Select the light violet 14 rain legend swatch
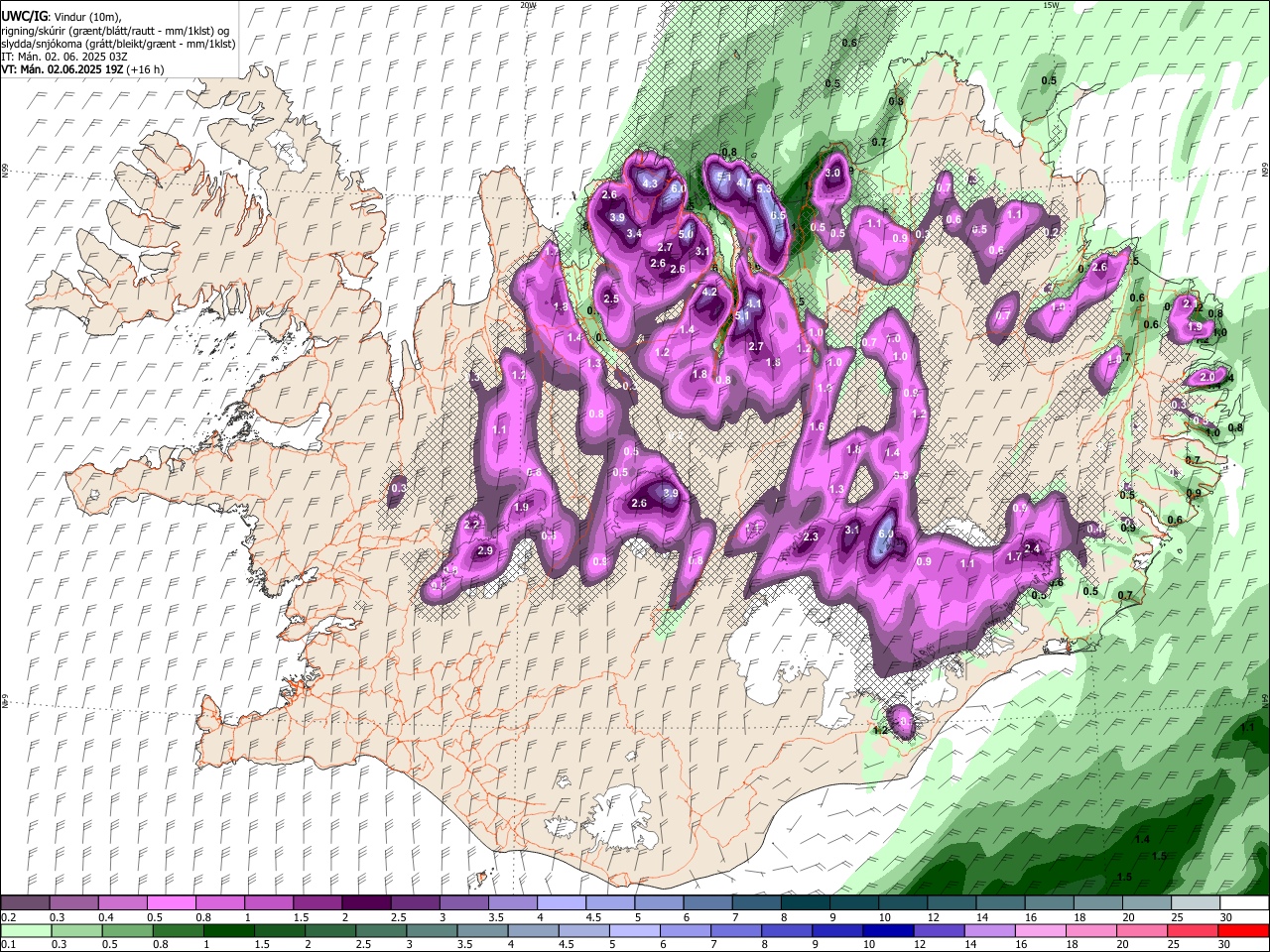Screen dimensions: 1270x952 [990, 931]
